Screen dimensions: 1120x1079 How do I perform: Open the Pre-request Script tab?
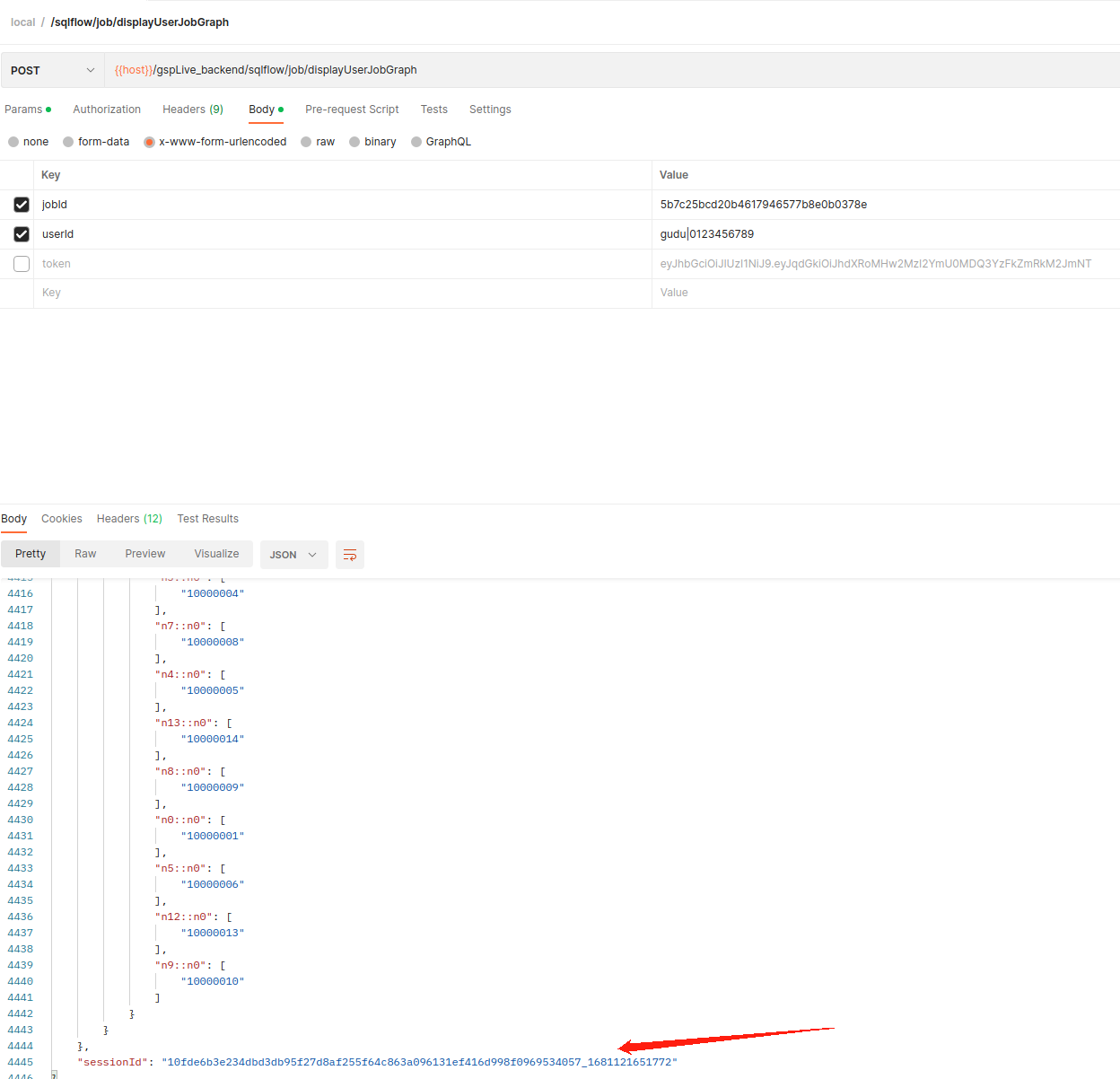[352, 110]
